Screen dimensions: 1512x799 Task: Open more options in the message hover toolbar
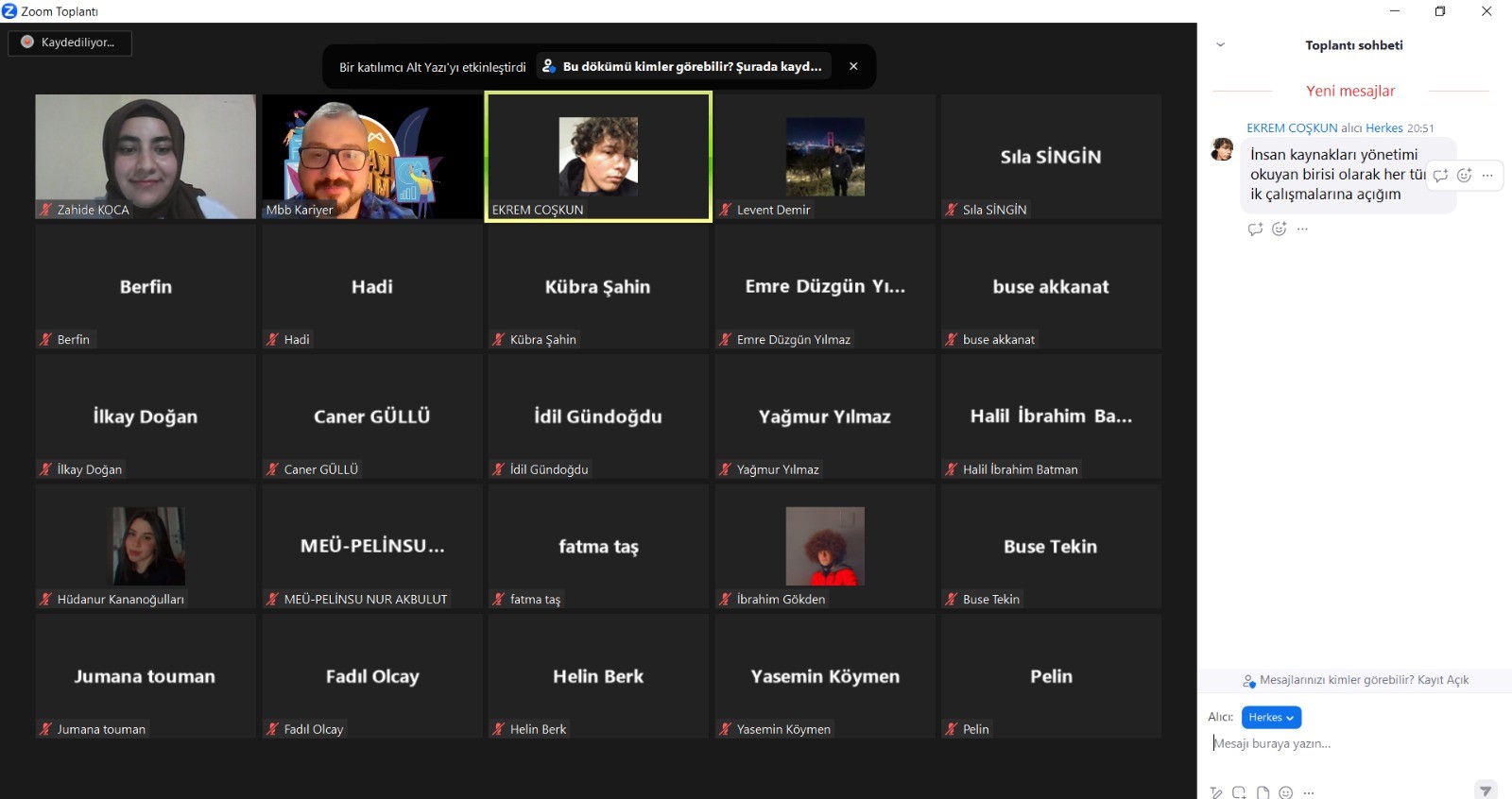pyautogui.click(x=1487, y=175)
